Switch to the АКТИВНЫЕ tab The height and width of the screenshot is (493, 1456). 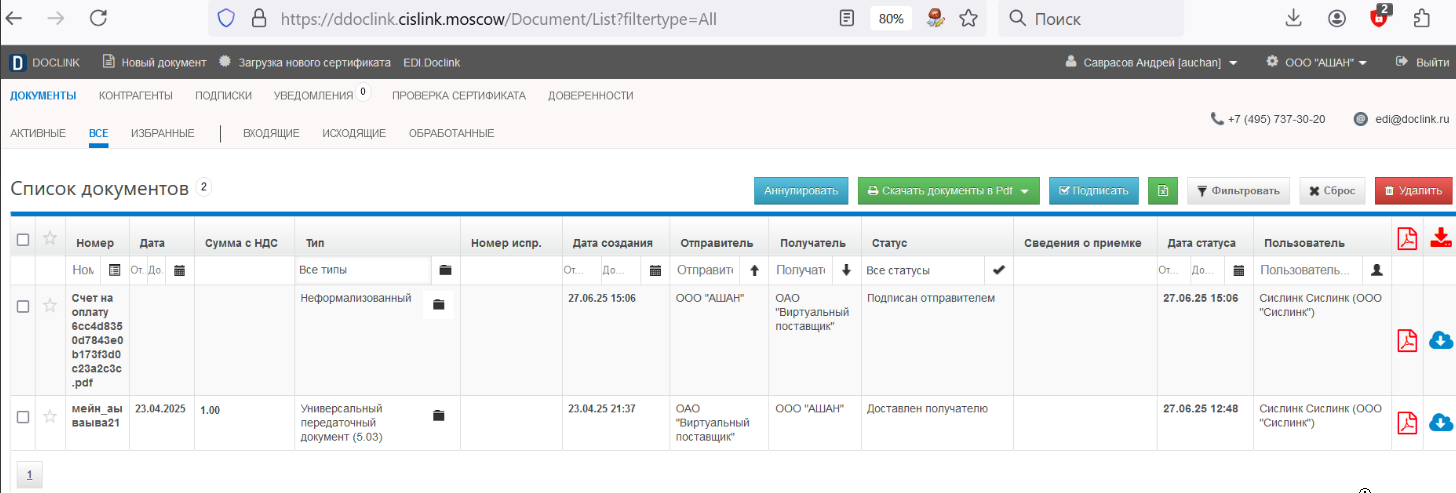coord(38,133)
